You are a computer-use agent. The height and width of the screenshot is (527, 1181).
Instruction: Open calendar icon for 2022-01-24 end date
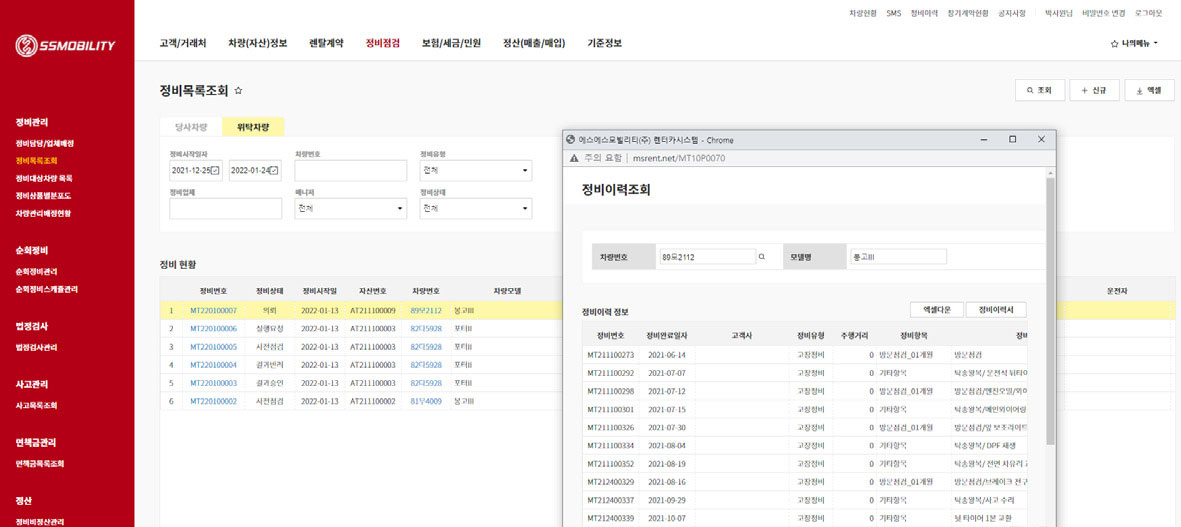click(273, 171)
